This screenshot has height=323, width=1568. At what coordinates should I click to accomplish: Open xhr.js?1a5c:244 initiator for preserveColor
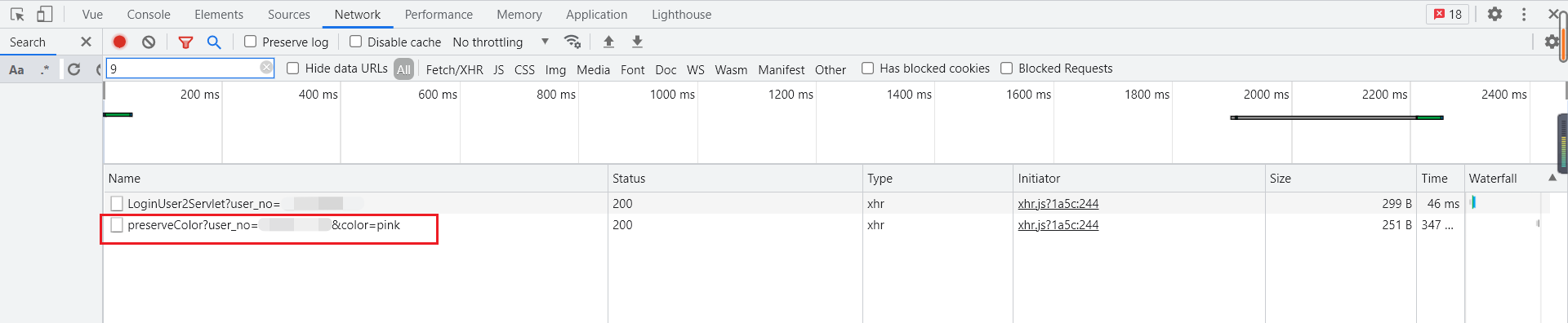click(1058, 225)
